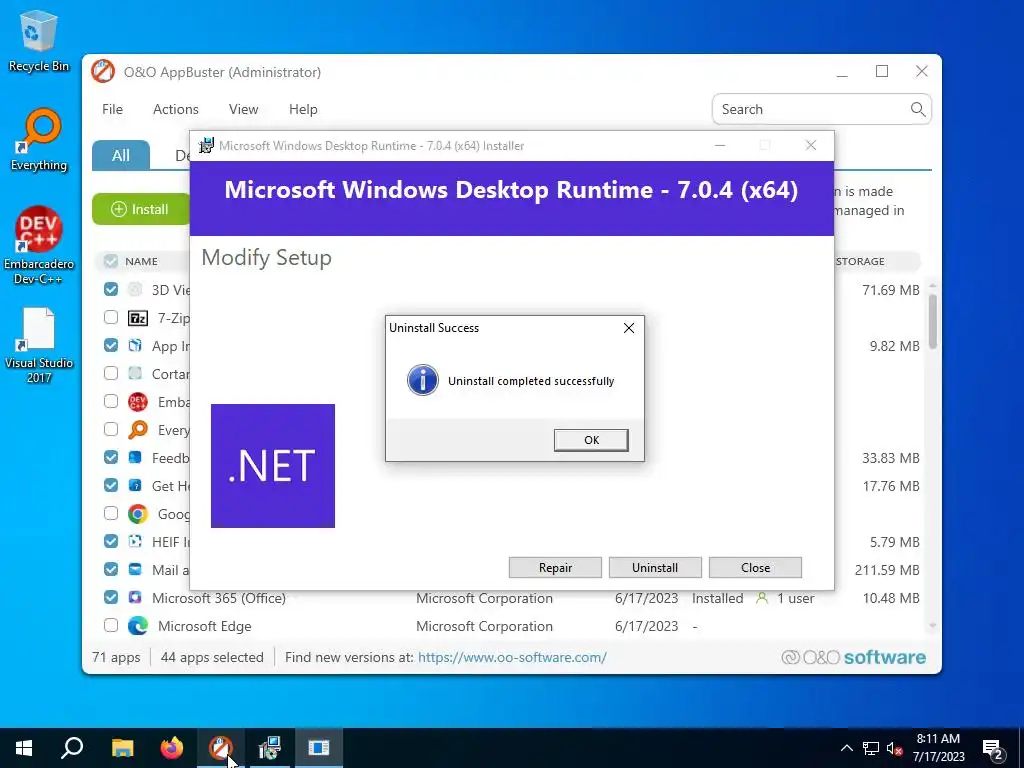Click the Microsoft Edge icon in list
Image resolution: width=1024 pixels, height=768 pixels.
click(x=138, y=626)
